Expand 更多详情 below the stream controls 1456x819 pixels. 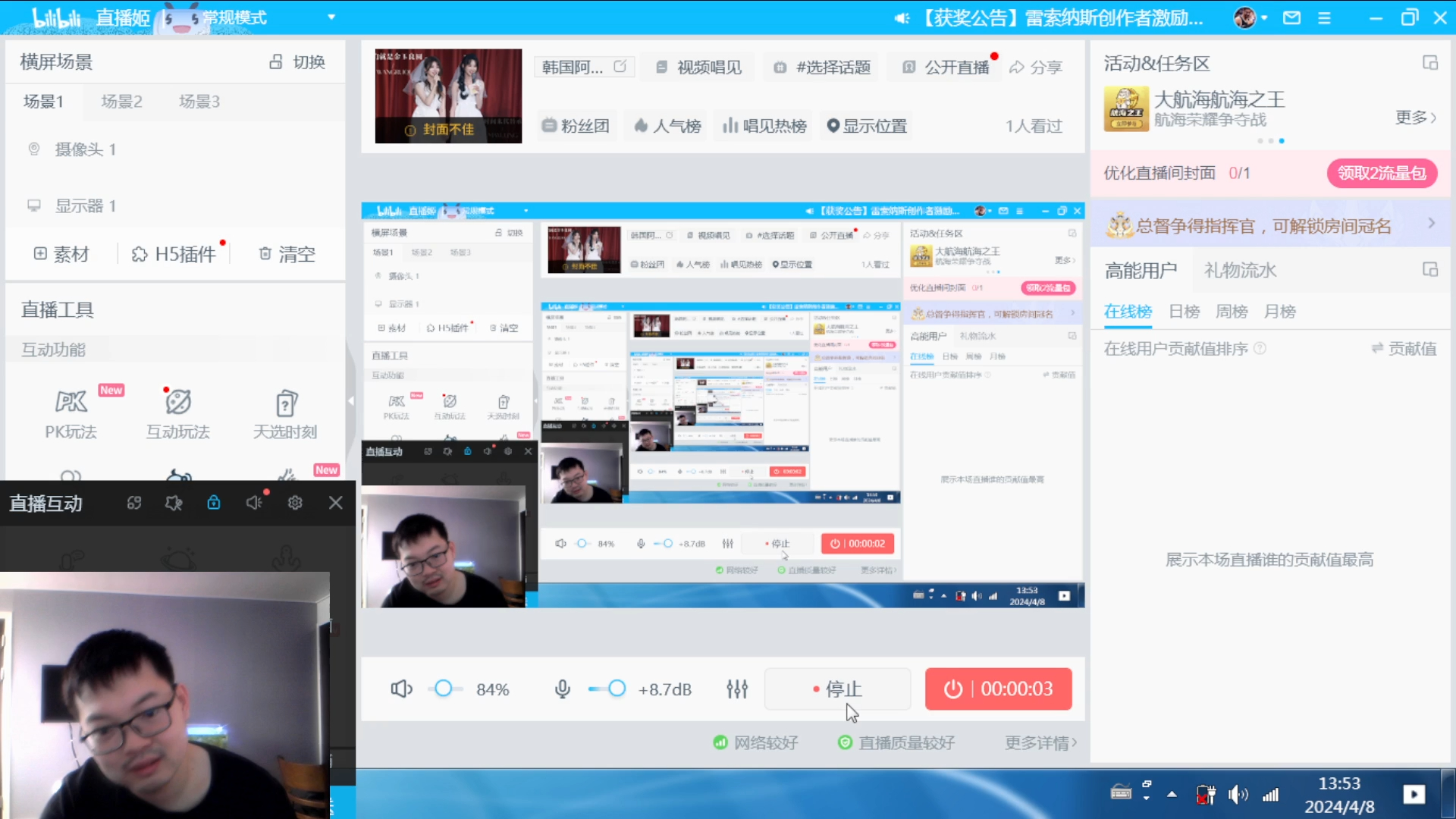click(x=1040, y=742)
